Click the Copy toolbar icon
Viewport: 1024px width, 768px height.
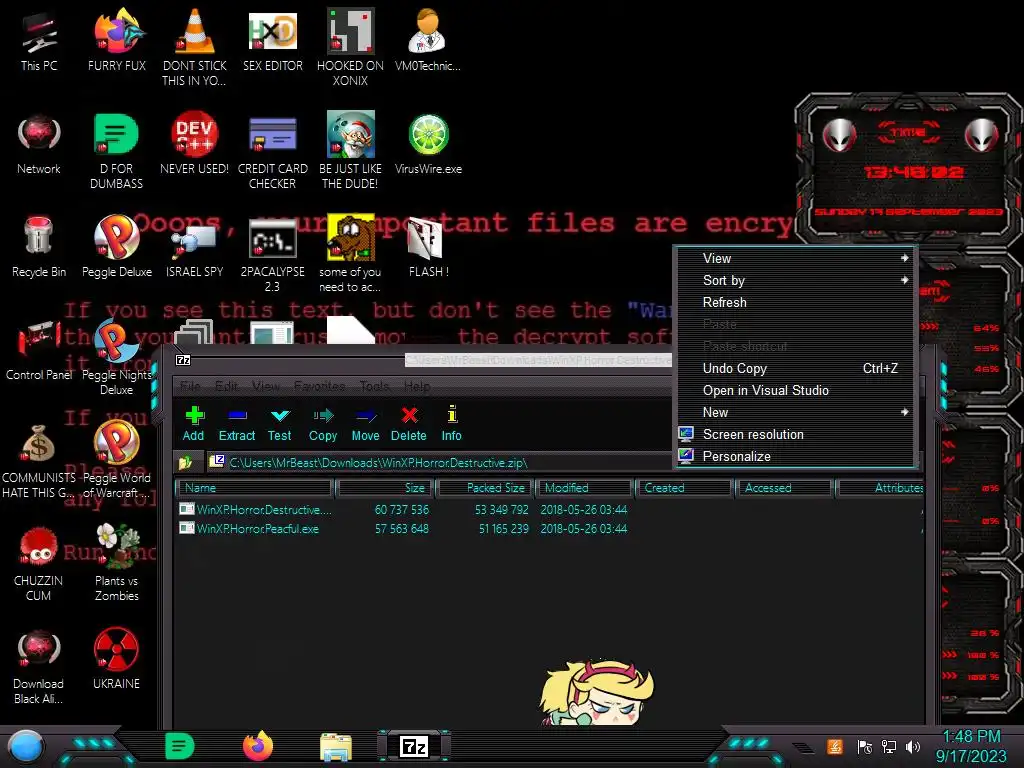point(323,423)
